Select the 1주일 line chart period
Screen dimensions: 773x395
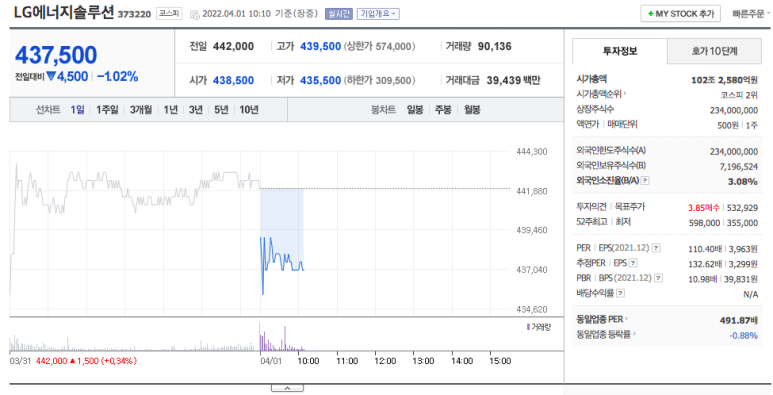(x=107, y=109)
